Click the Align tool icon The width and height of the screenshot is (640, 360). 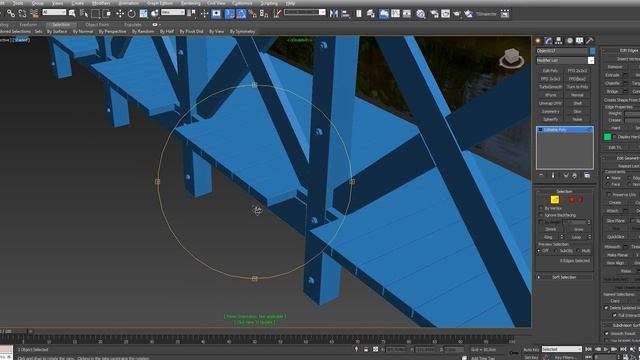(346, 13)
